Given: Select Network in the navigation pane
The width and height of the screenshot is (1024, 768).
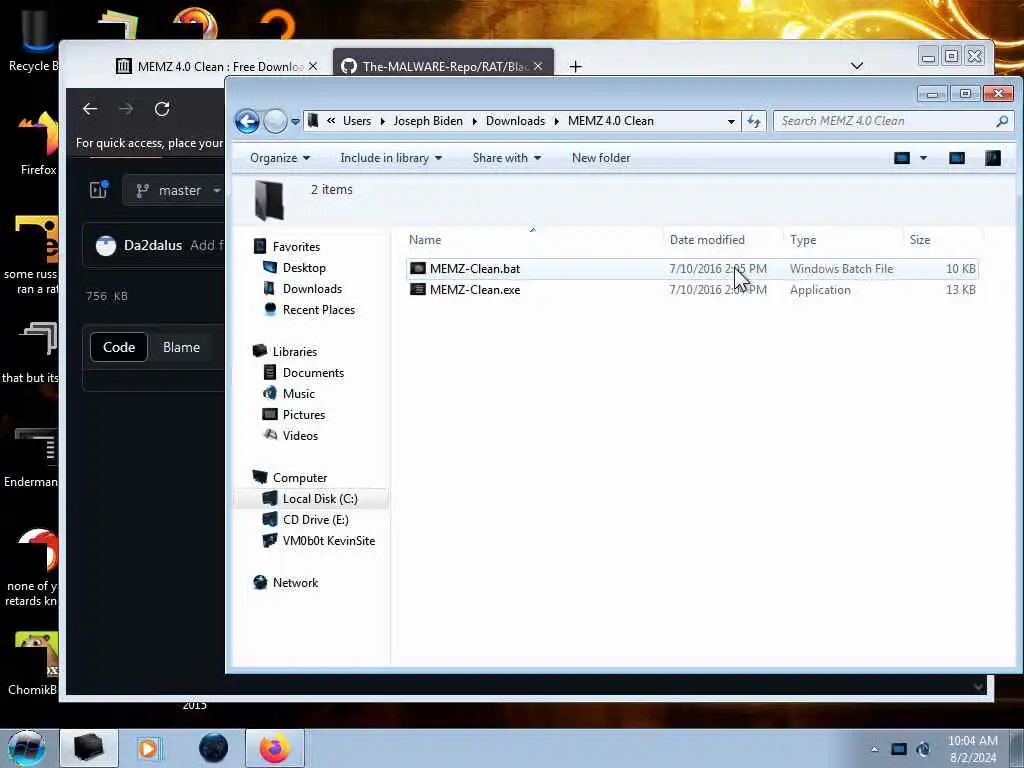Looking at the screenshot, I should click(295, 583).
